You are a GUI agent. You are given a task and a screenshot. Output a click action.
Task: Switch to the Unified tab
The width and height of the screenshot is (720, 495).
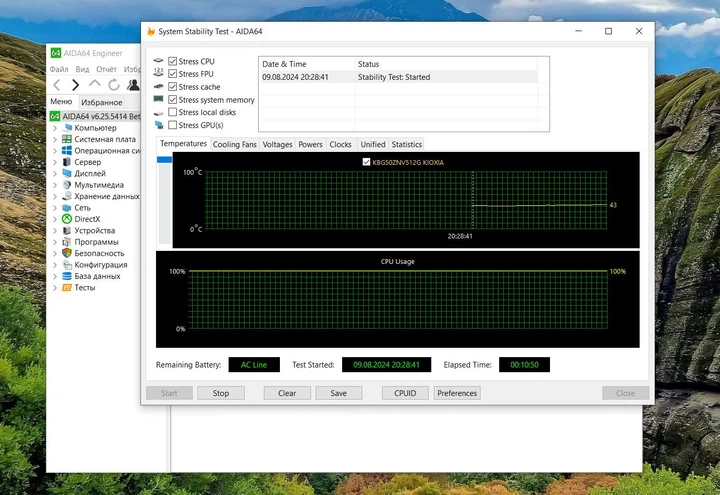pyautogui.click(x=373, y=144)
